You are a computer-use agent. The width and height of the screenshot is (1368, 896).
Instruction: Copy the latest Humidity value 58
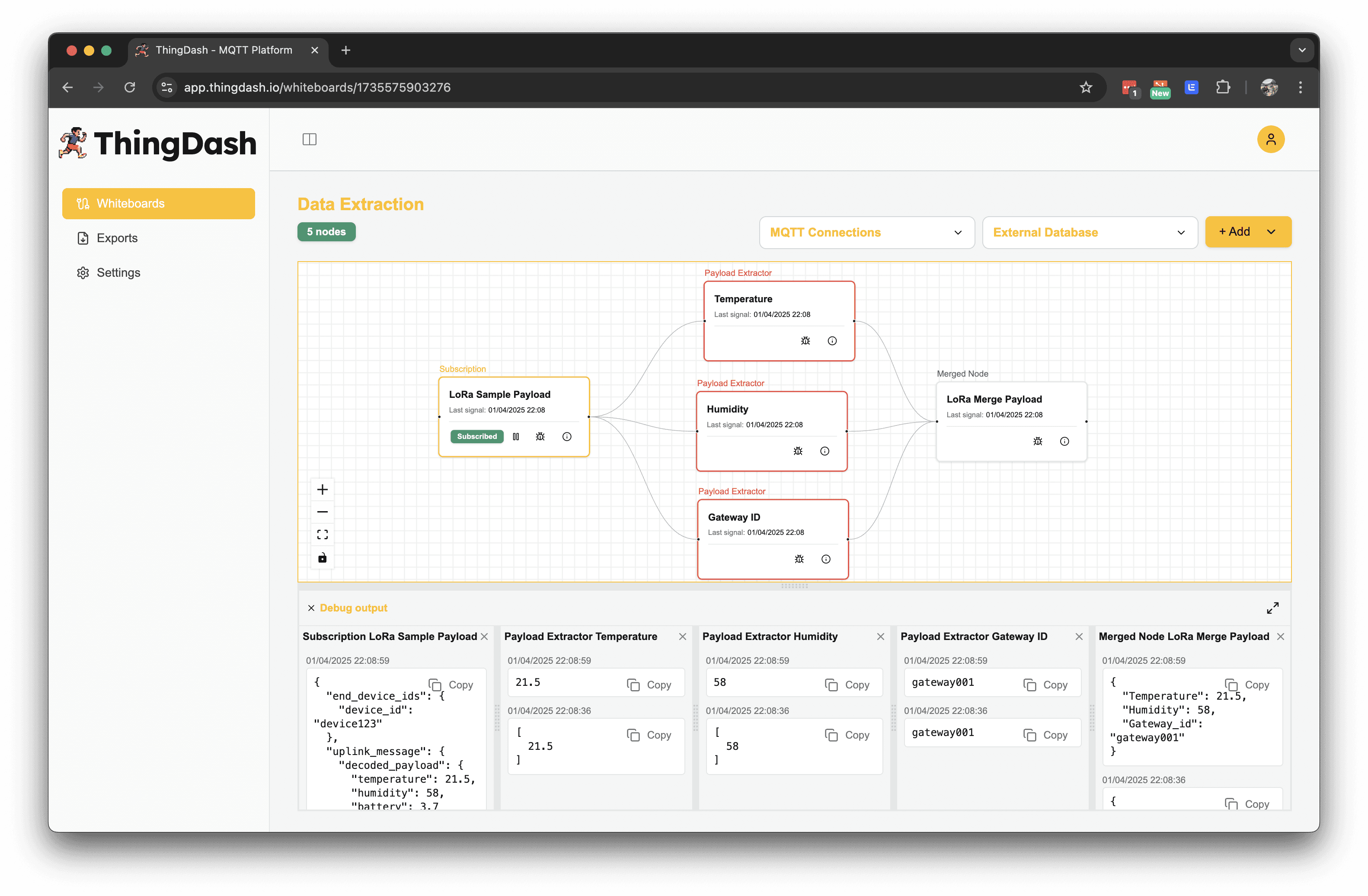(x=847, y=685)
